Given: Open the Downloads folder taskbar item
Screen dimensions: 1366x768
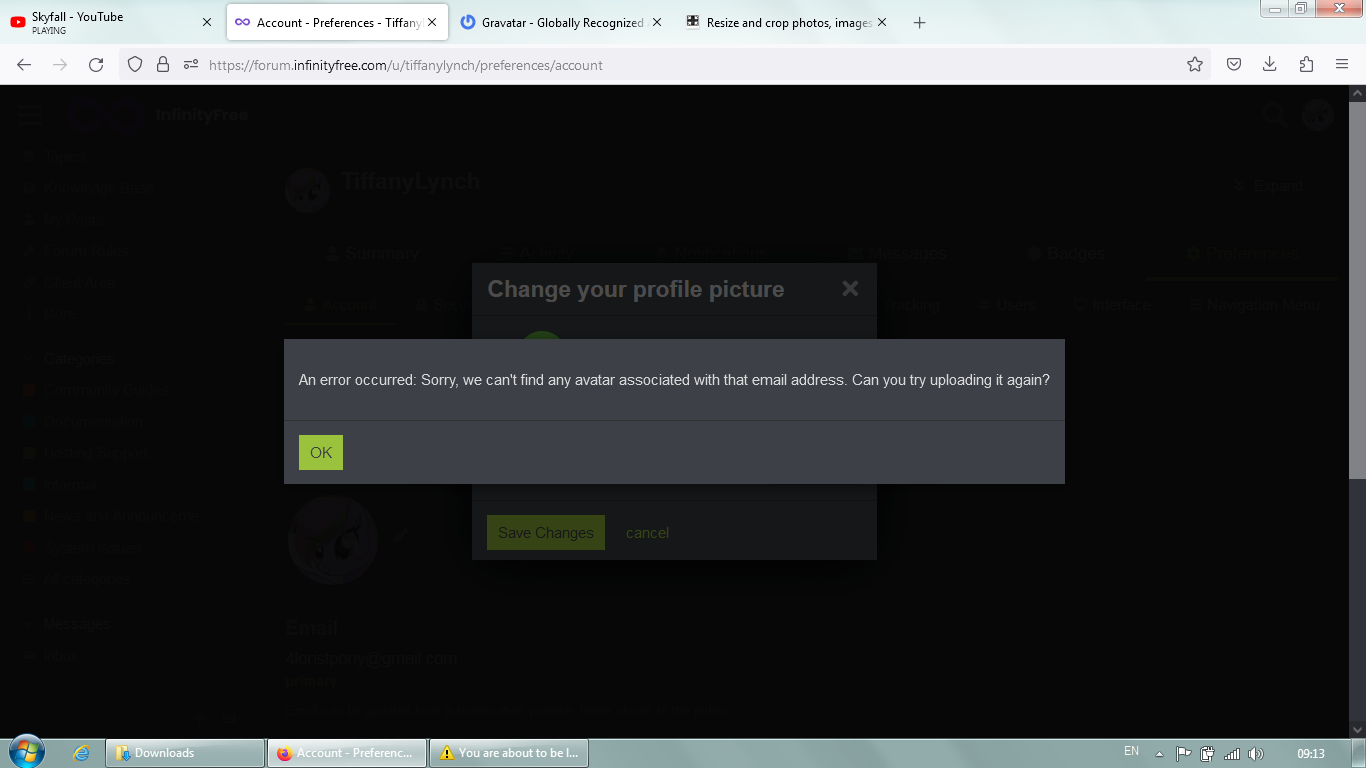Looking at the screenshot, I should pyautogui.click(x=184, y=753).
